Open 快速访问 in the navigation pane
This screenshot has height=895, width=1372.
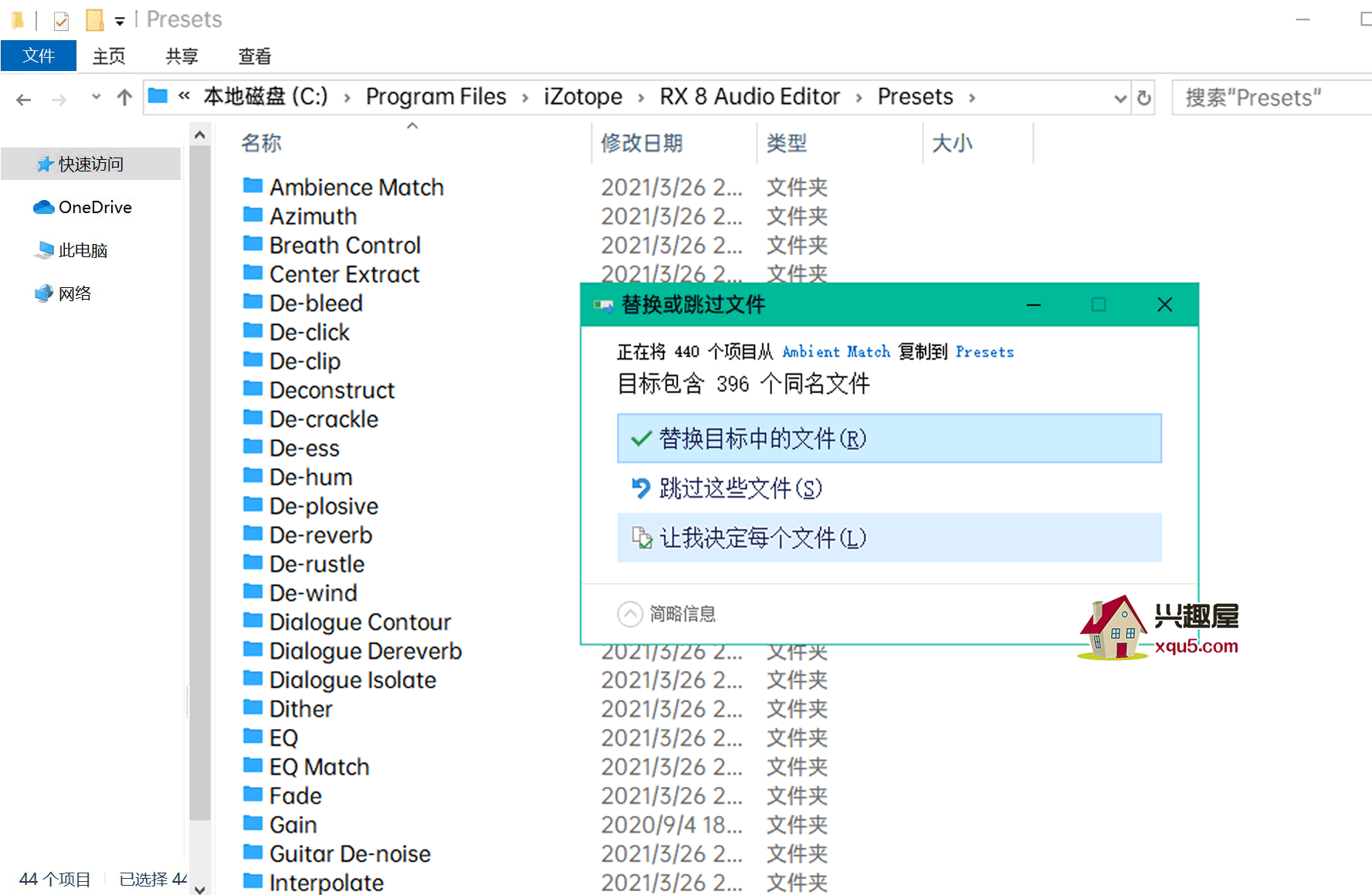click(x=91, y=164)
